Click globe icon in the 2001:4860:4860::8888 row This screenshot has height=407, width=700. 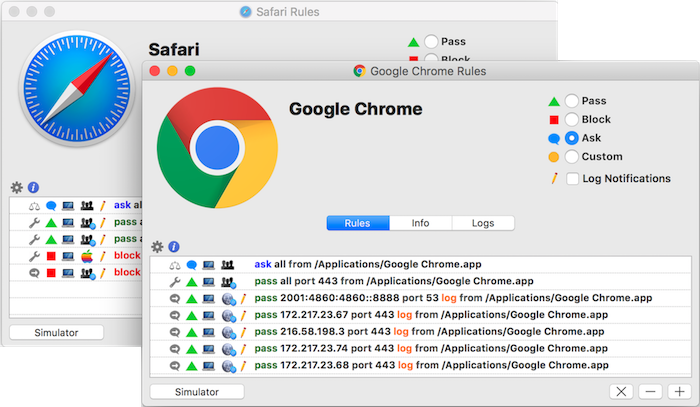[229, 299]
